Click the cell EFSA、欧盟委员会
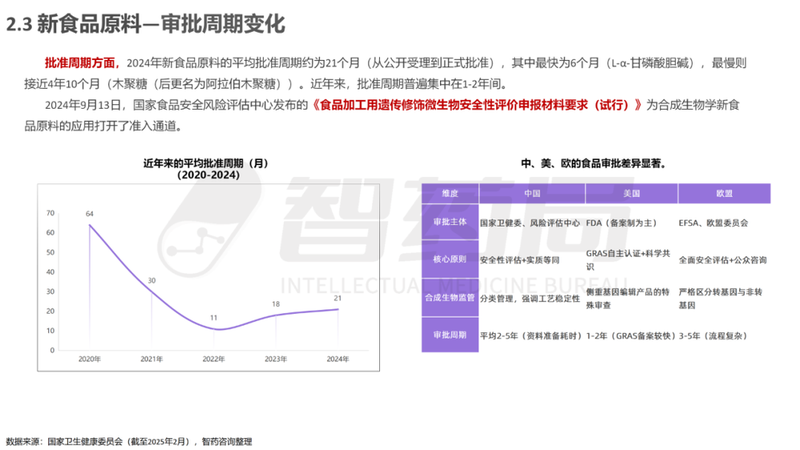 [713, 223]
